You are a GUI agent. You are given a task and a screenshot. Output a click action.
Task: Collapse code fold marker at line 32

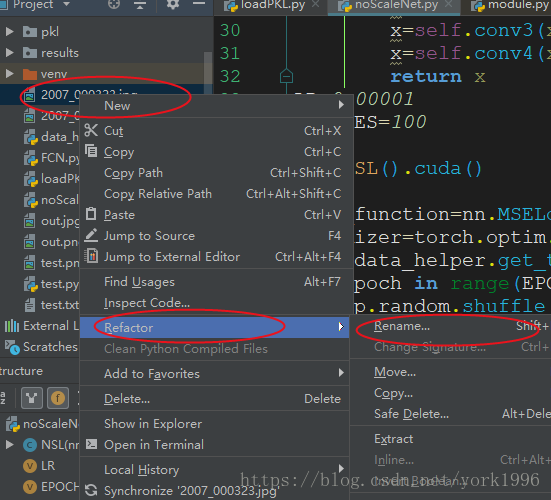point(286,76)
